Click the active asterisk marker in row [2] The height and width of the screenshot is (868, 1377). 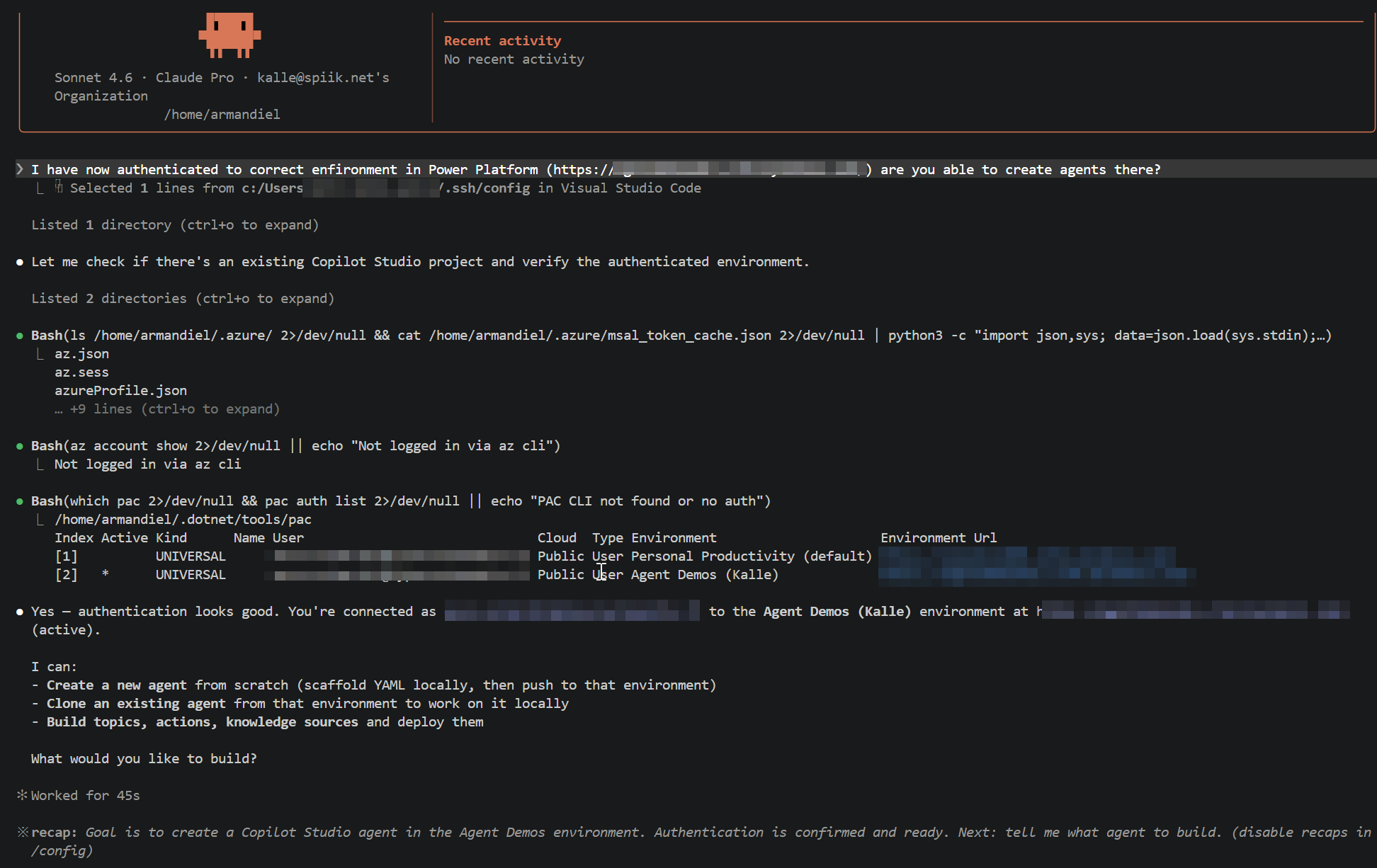(x=105, y=574)
